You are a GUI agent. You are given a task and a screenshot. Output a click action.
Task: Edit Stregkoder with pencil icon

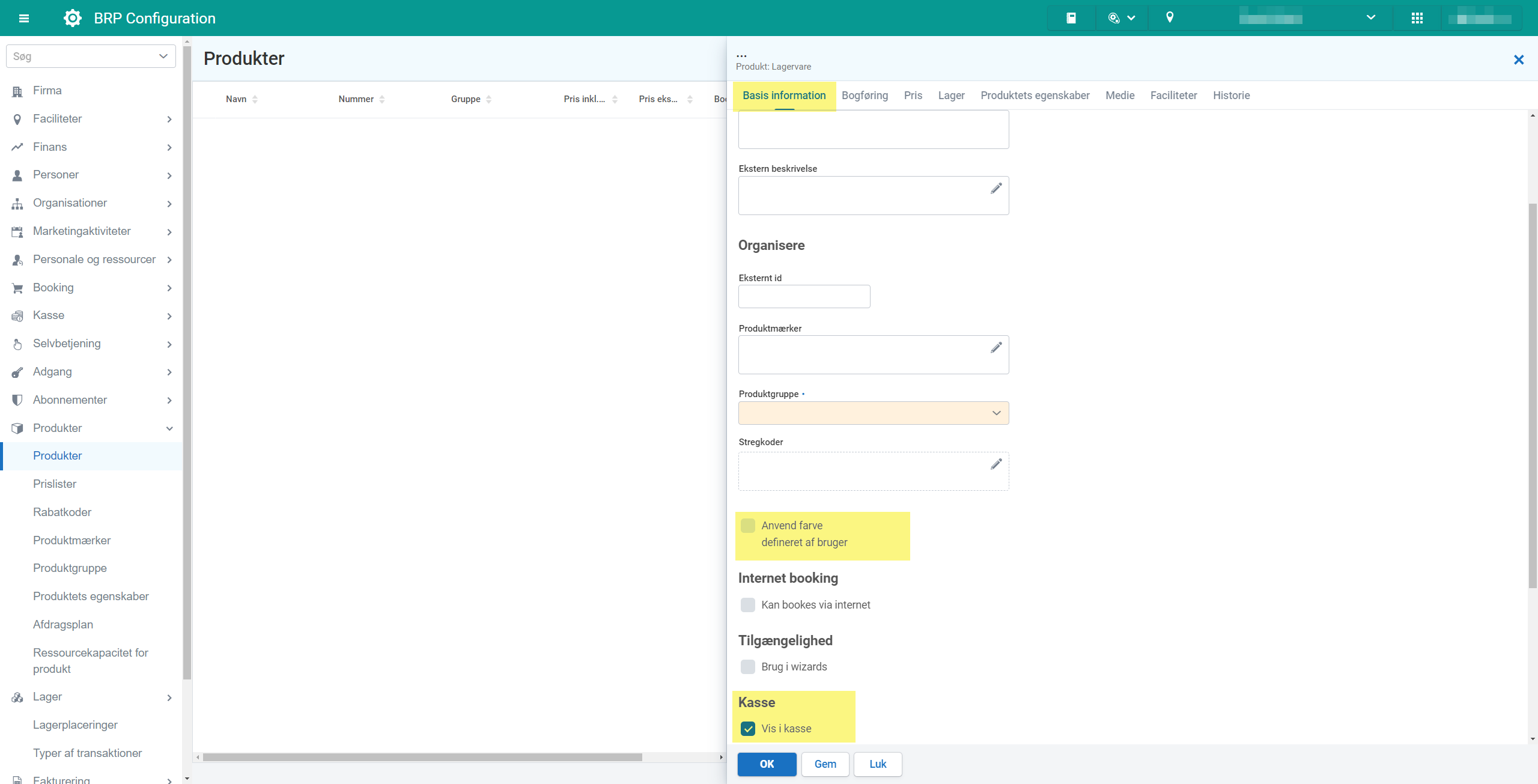pyautogui.click(x=996, y=464)
